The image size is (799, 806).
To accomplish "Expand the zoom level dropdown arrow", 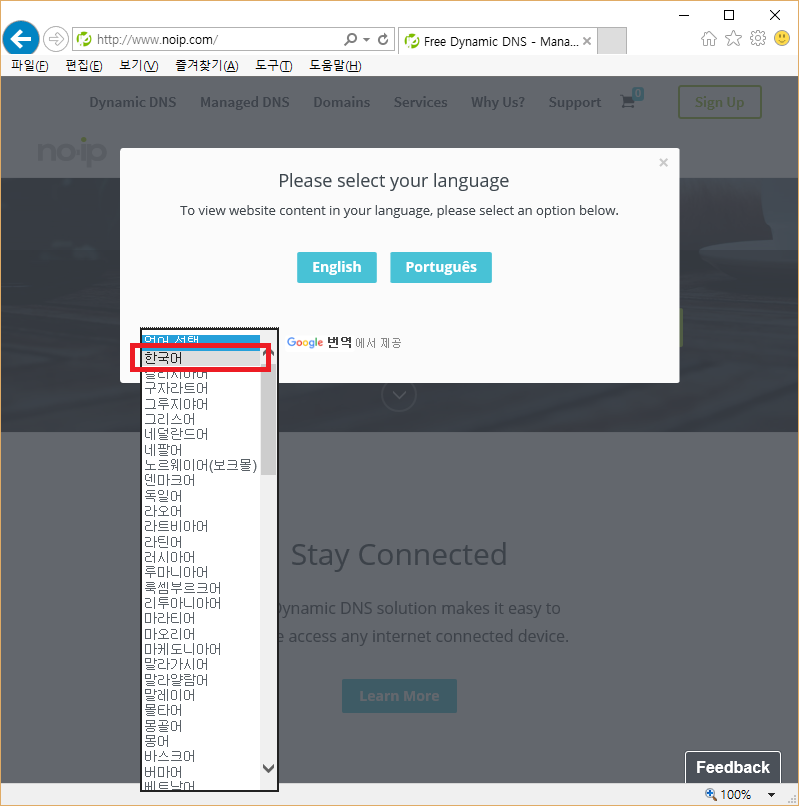I will 771,795.
